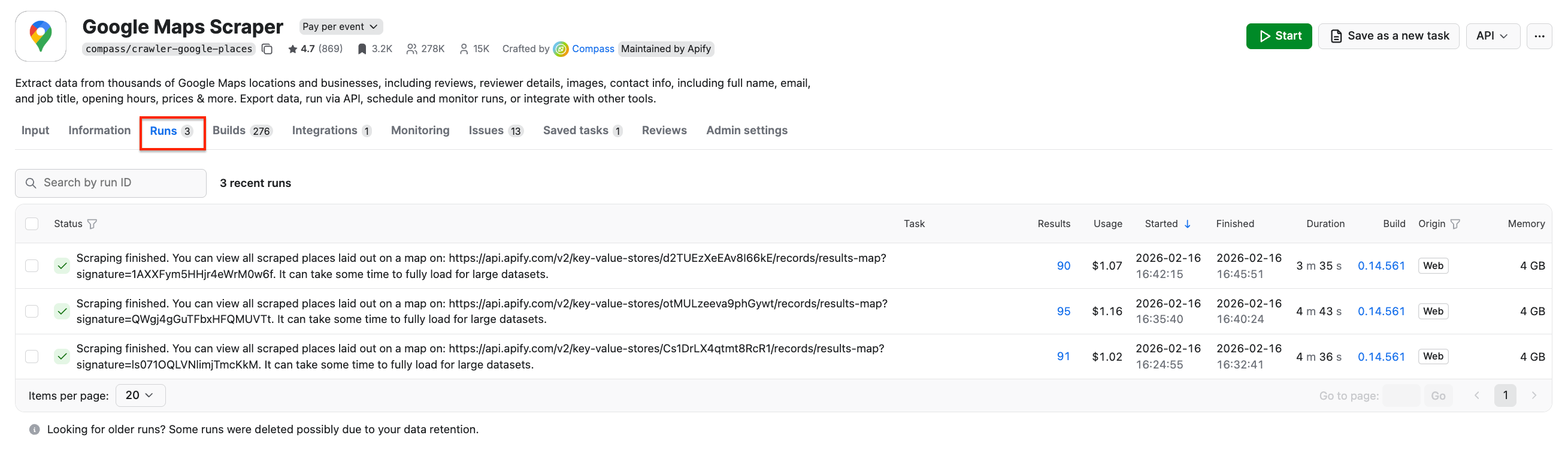This screenshot has width=1568, height=453.
Task: Switch to the Information tab
Action: (x=99, y=130)
